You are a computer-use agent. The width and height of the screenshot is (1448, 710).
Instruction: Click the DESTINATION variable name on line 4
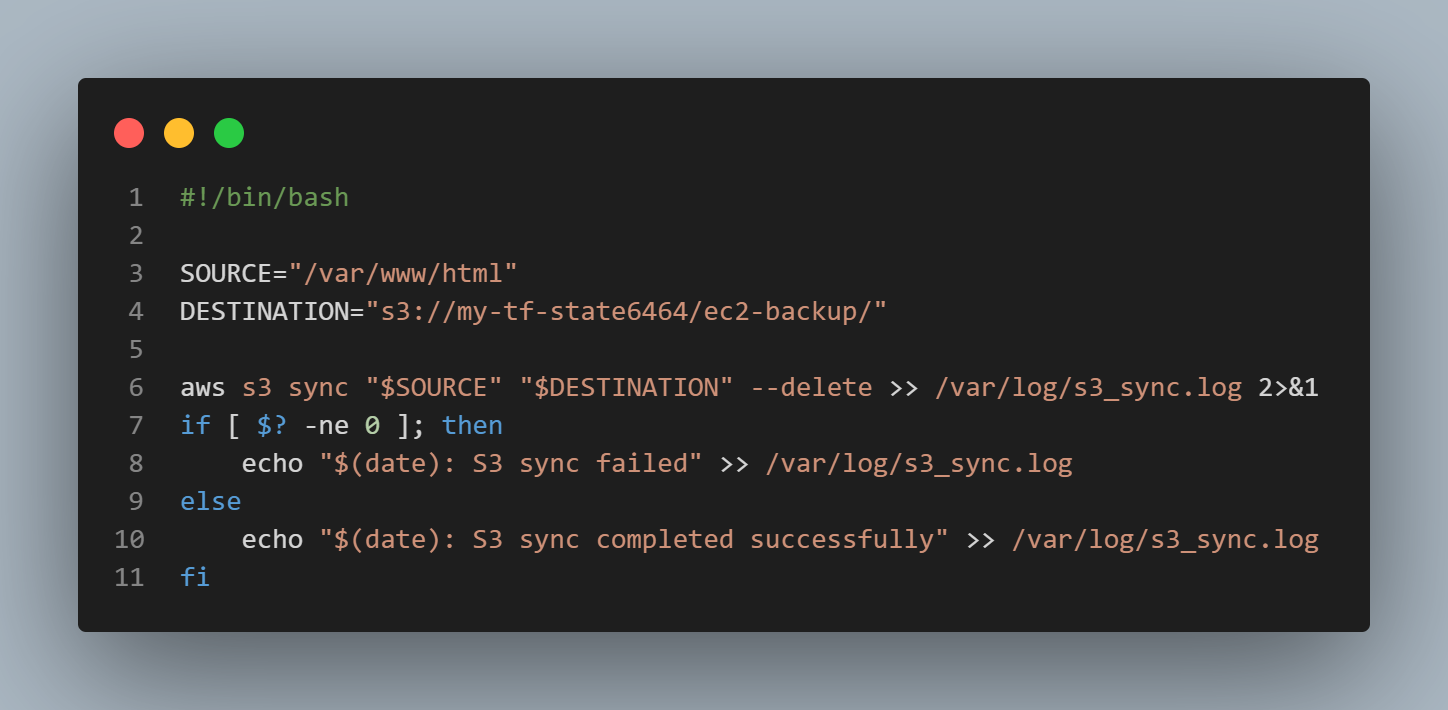pyautogui.click(x=264, y=311)
